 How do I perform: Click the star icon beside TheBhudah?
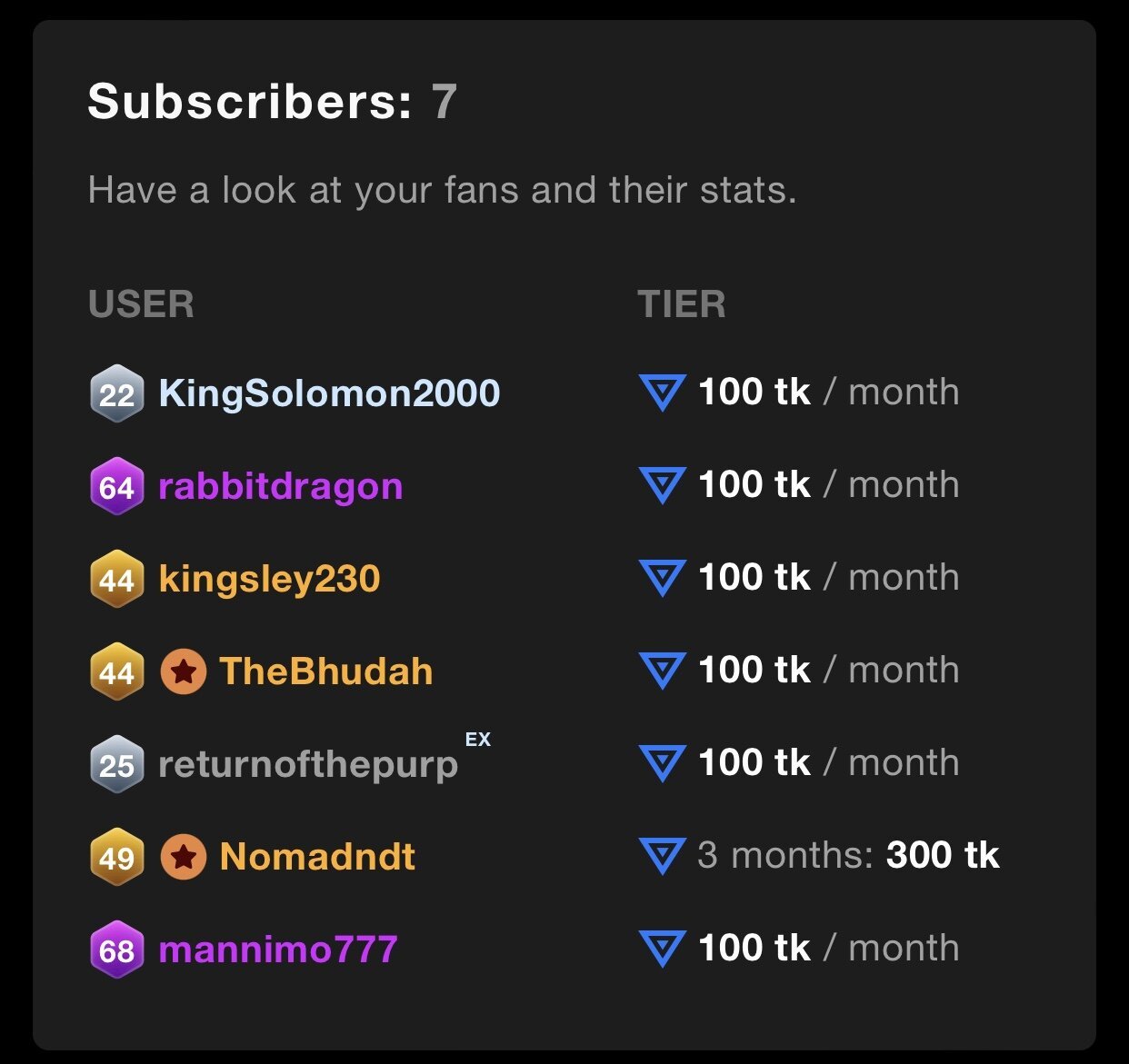184,671
